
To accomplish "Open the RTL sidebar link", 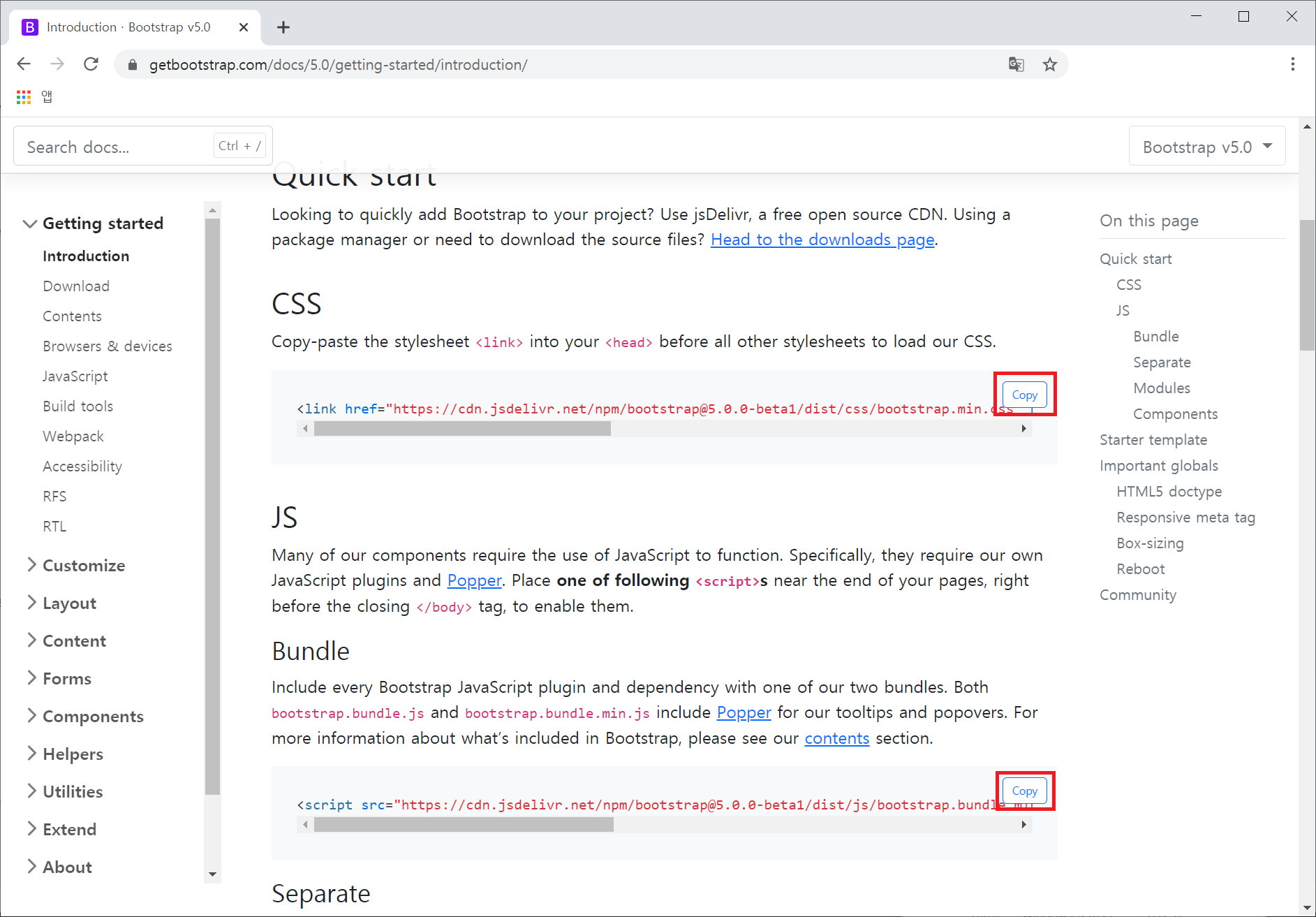I will (54, 527).
